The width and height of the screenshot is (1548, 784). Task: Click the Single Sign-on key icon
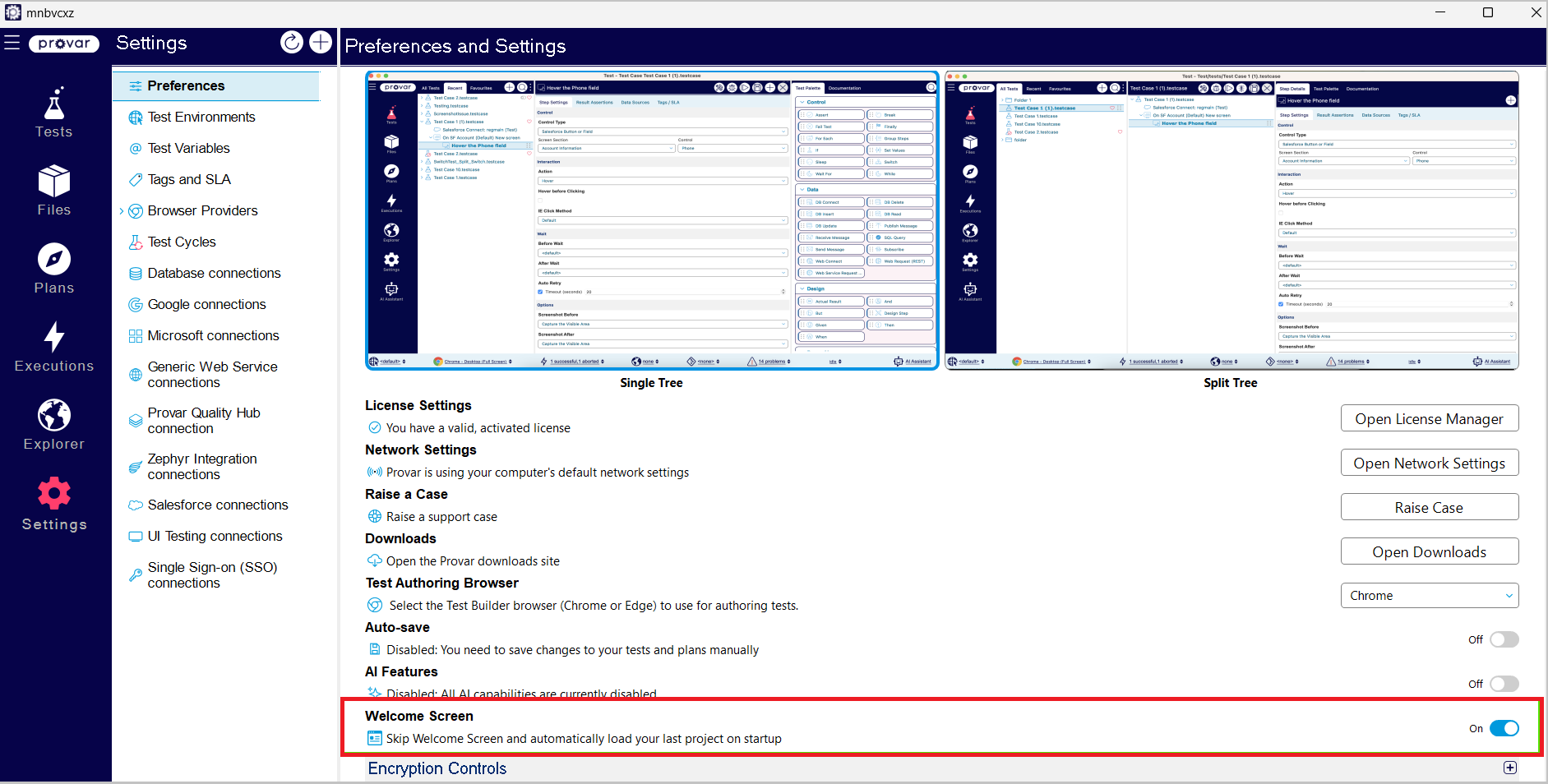[136, 575]
